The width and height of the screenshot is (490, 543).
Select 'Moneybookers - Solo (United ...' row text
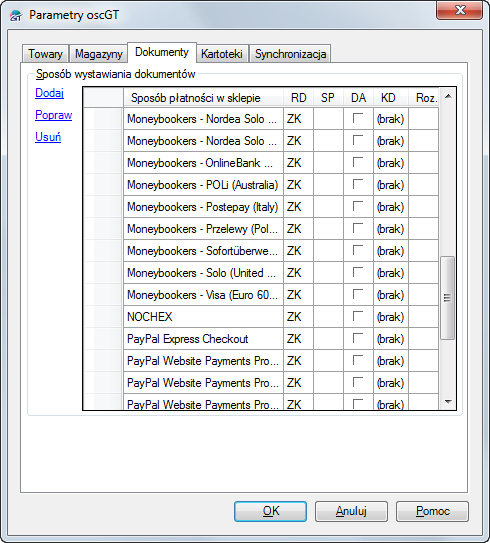coord(202,273)
